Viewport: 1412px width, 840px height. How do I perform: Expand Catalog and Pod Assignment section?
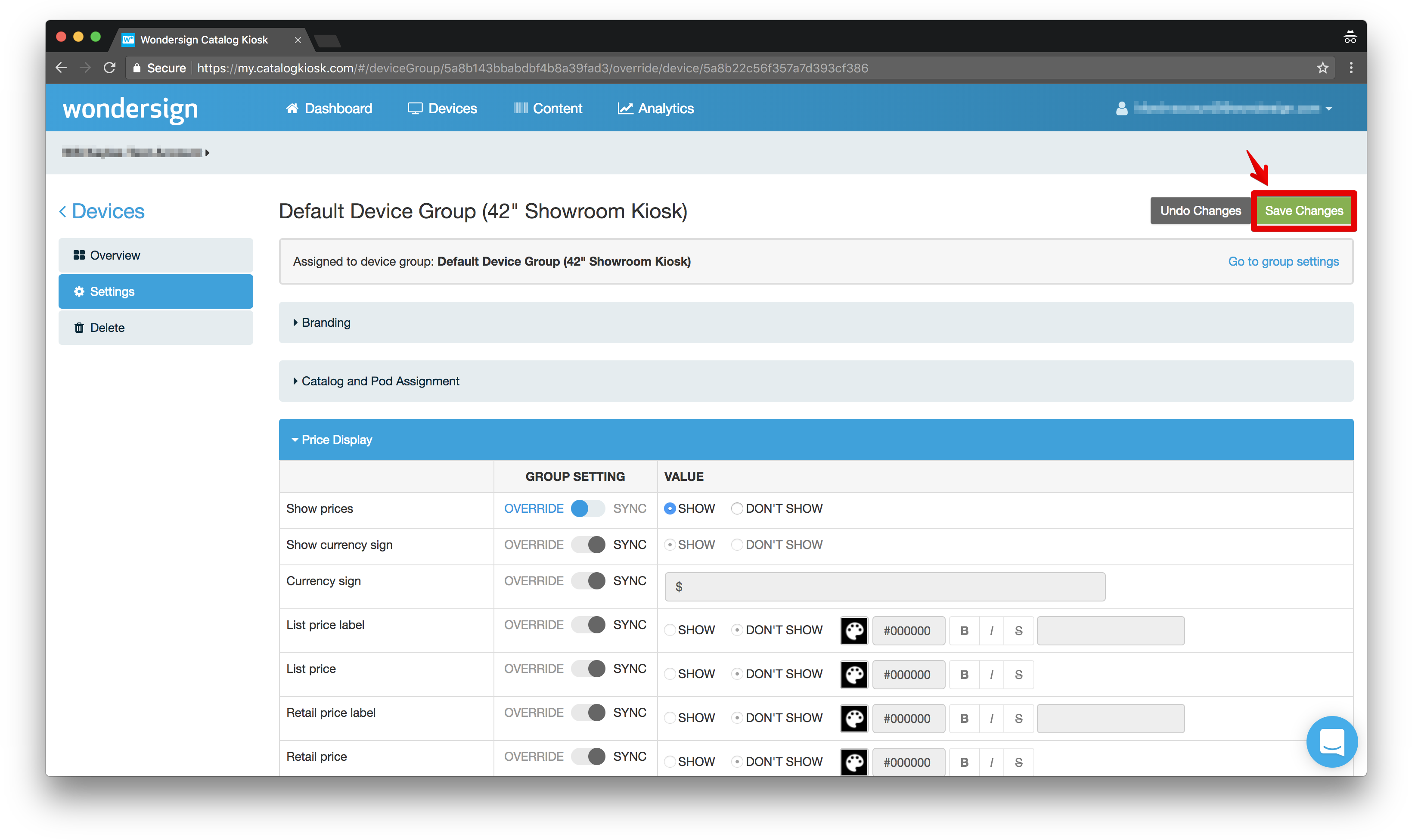[380, 381]
